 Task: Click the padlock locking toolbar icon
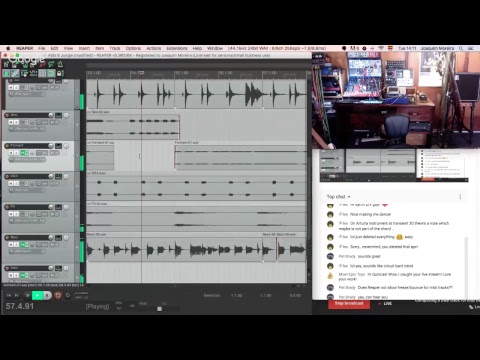pyautogui.click(x=60, y=73)
